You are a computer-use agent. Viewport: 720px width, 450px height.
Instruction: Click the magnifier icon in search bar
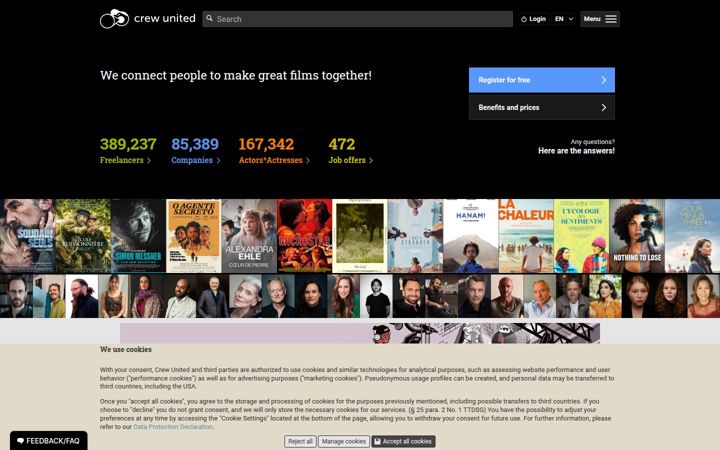[209, 18]
